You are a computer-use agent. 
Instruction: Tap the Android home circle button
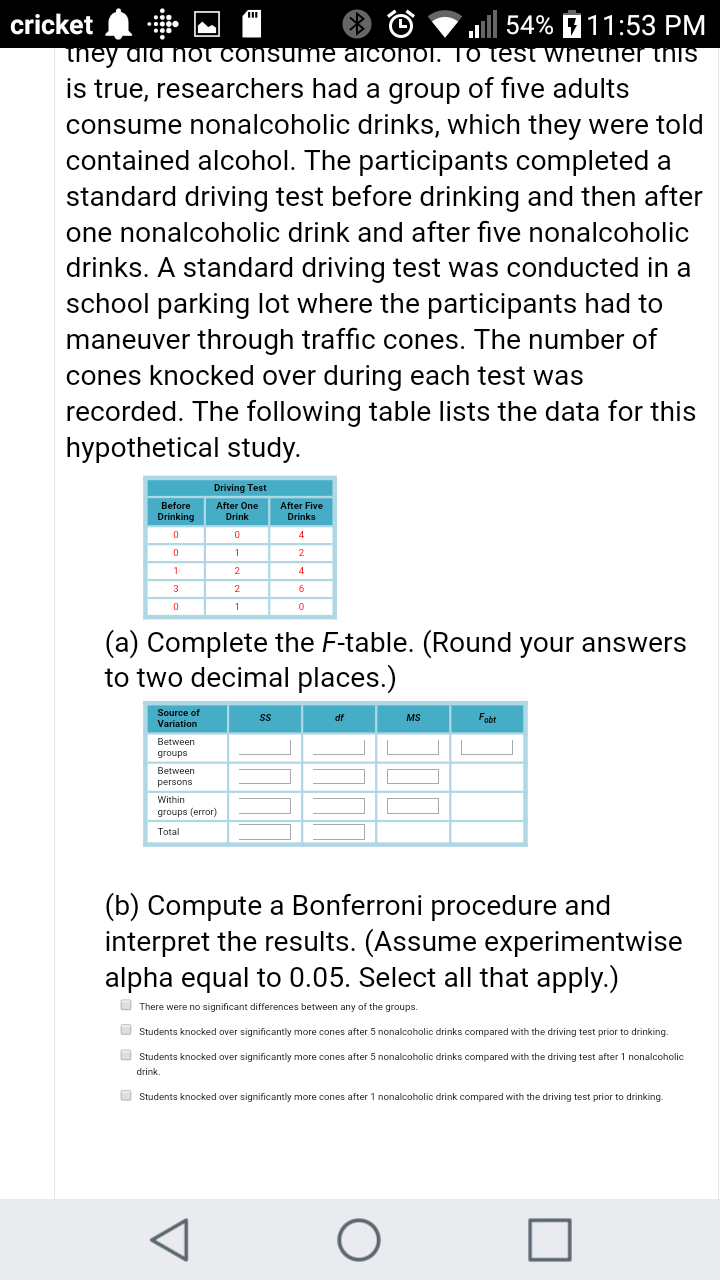tap(359, 1239)
